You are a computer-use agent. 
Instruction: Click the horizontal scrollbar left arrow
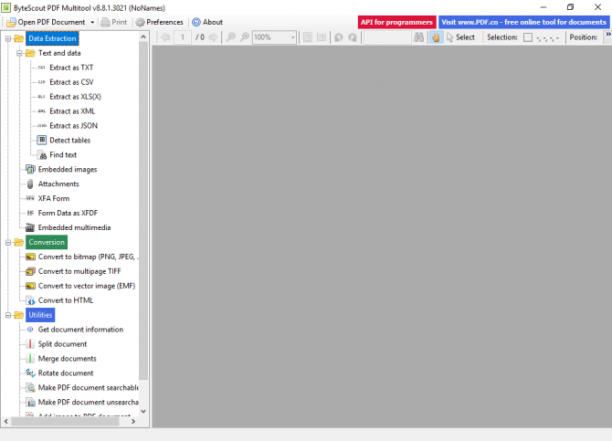click(x=6, y=421)
